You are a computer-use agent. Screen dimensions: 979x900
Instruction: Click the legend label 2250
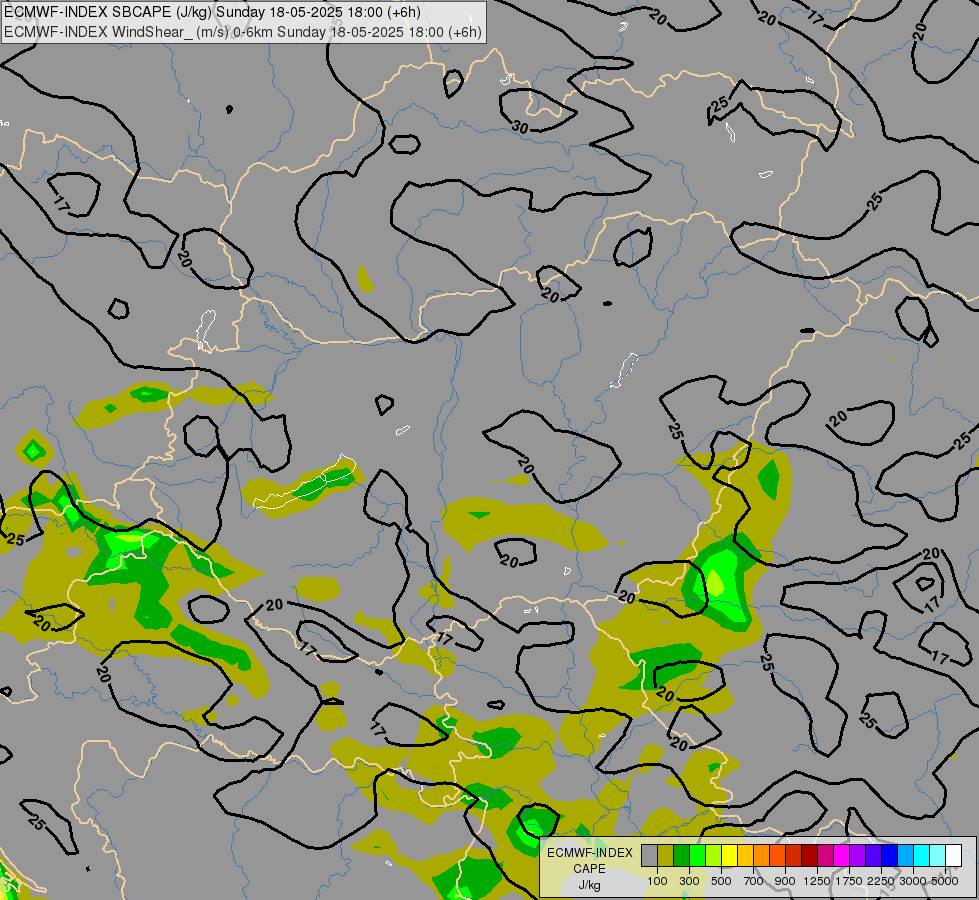click(881, 881)
